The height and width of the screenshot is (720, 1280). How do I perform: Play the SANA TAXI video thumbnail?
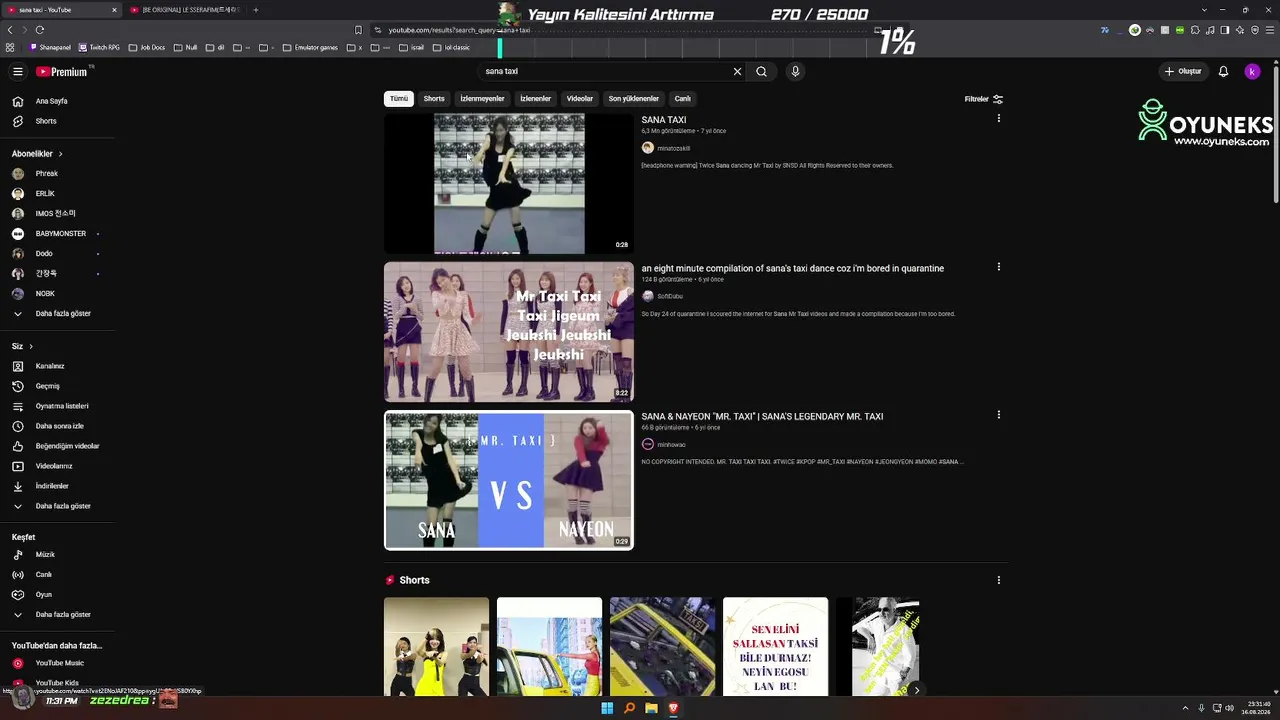[509, 184]
